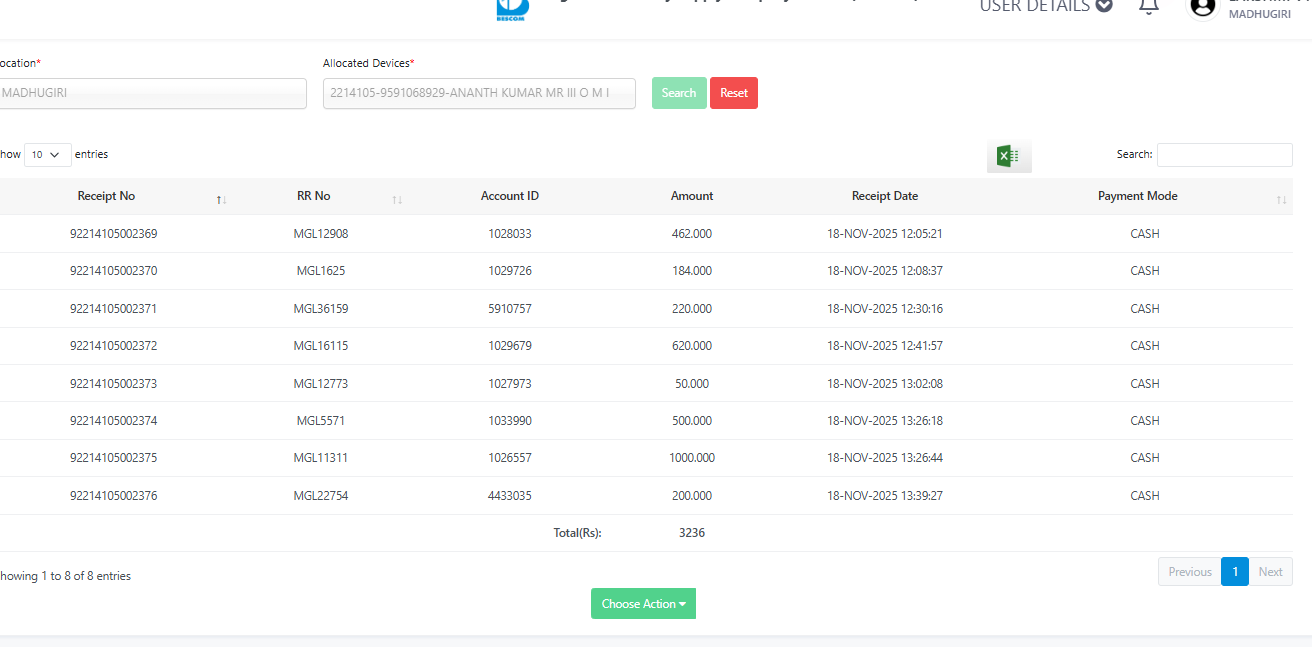Click RR No MGL1625

tap(321, 271)
